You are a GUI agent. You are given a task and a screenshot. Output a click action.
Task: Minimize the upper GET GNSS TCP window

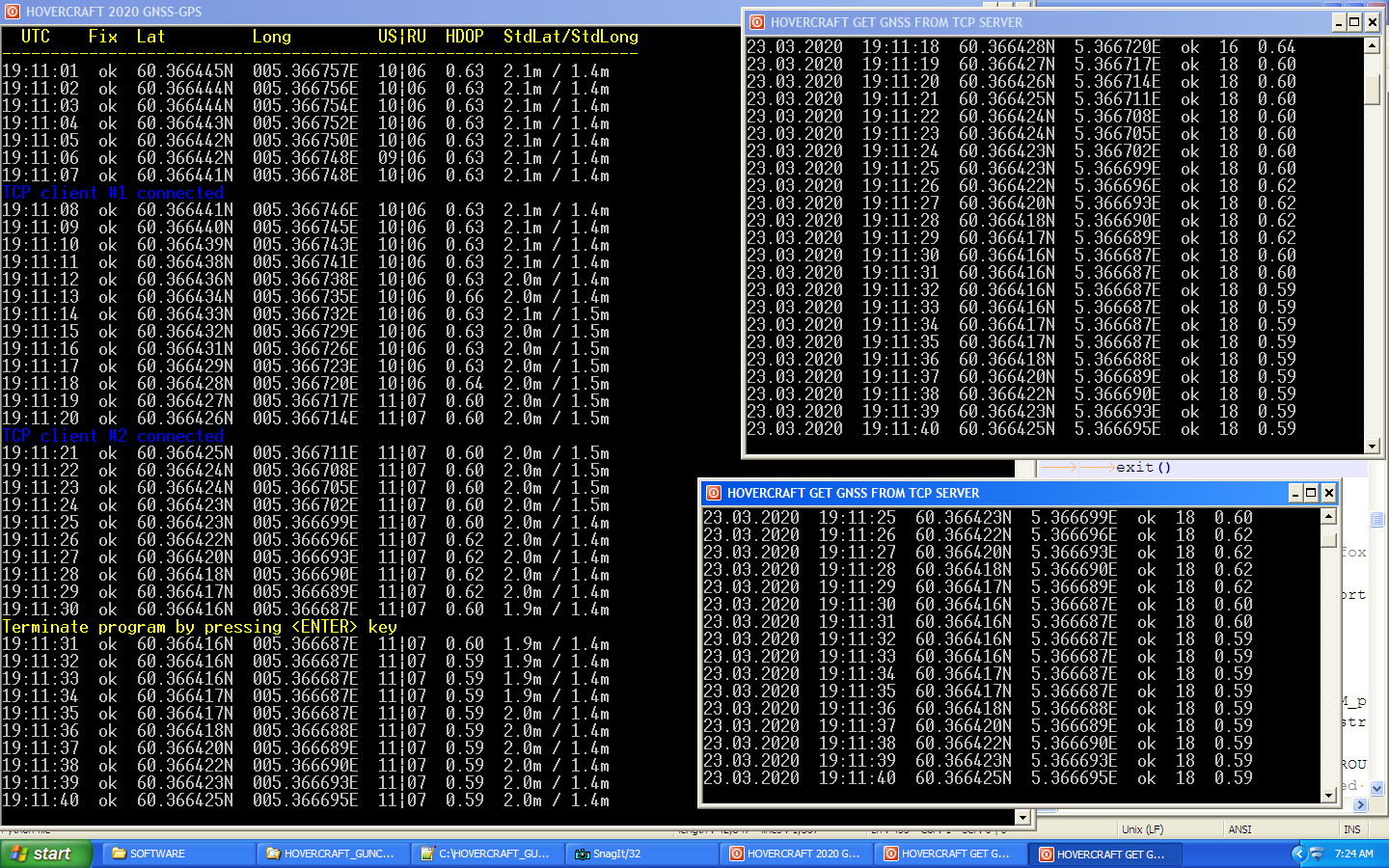pos(1338,22)
